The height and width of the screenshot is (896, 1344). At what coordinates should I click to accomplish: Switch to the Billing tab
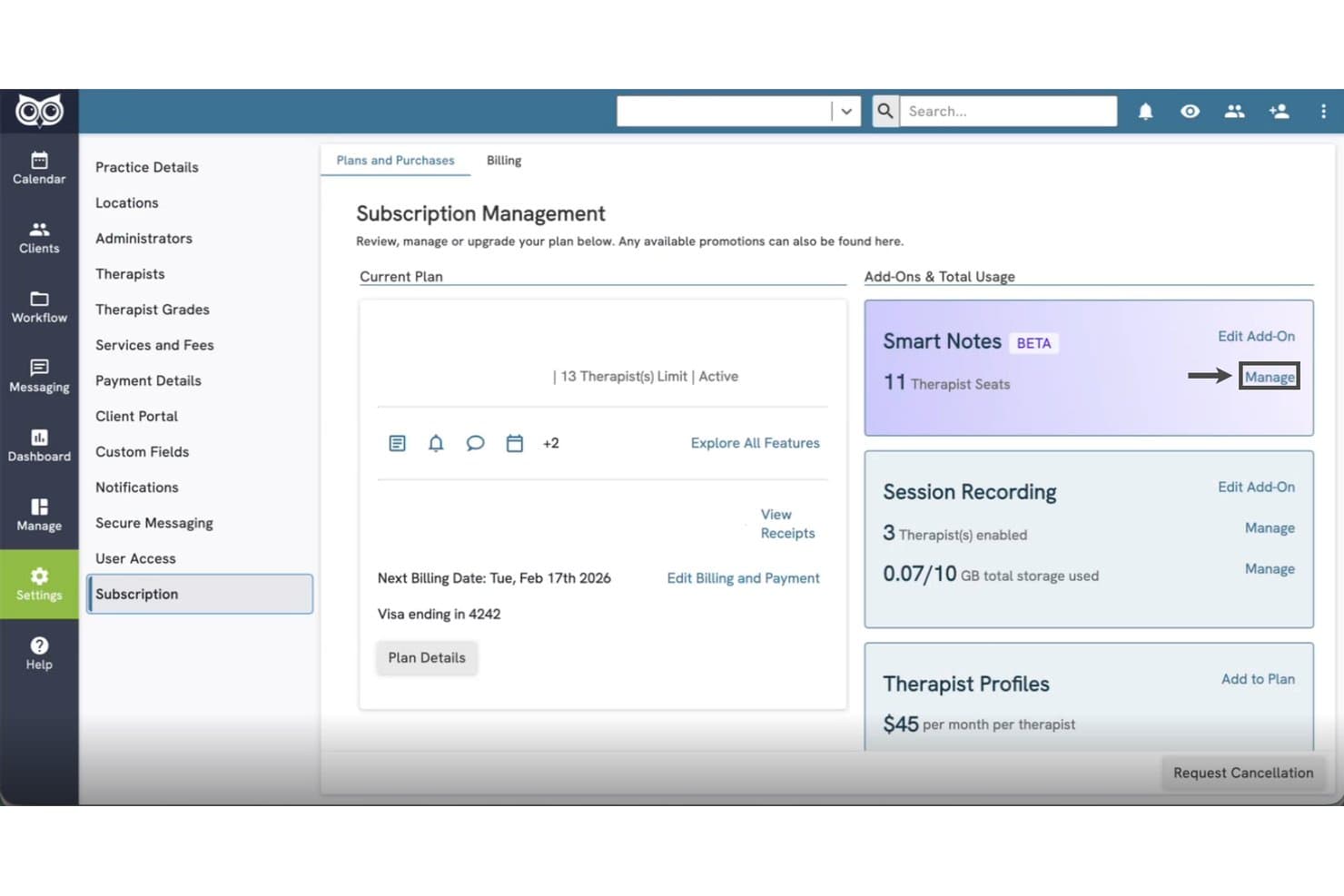pyautogui.click(x=504, y=161)
